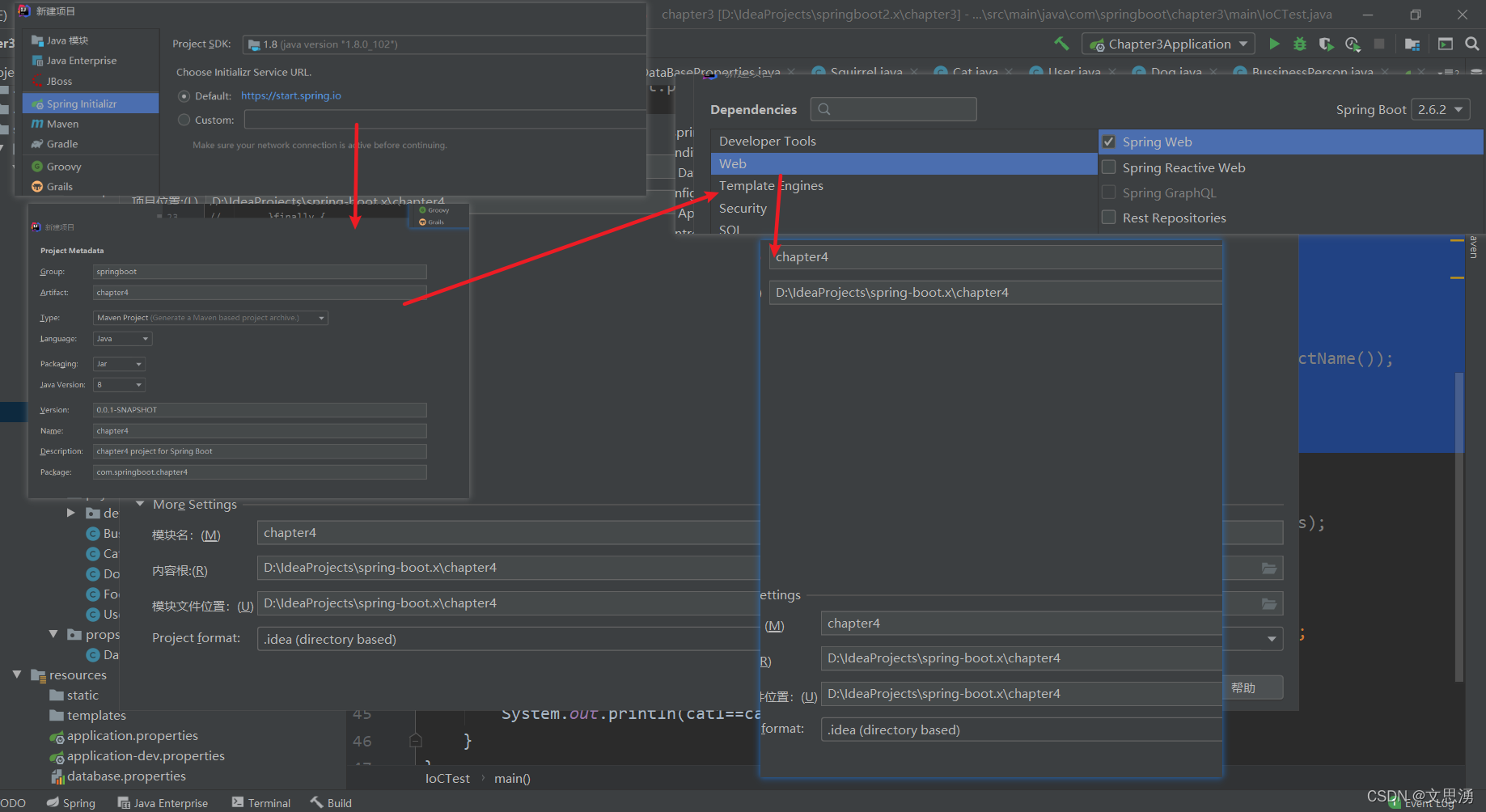Run with coverage using the shield icon
The image size is (1486, 812).
tap(1326, 44)
